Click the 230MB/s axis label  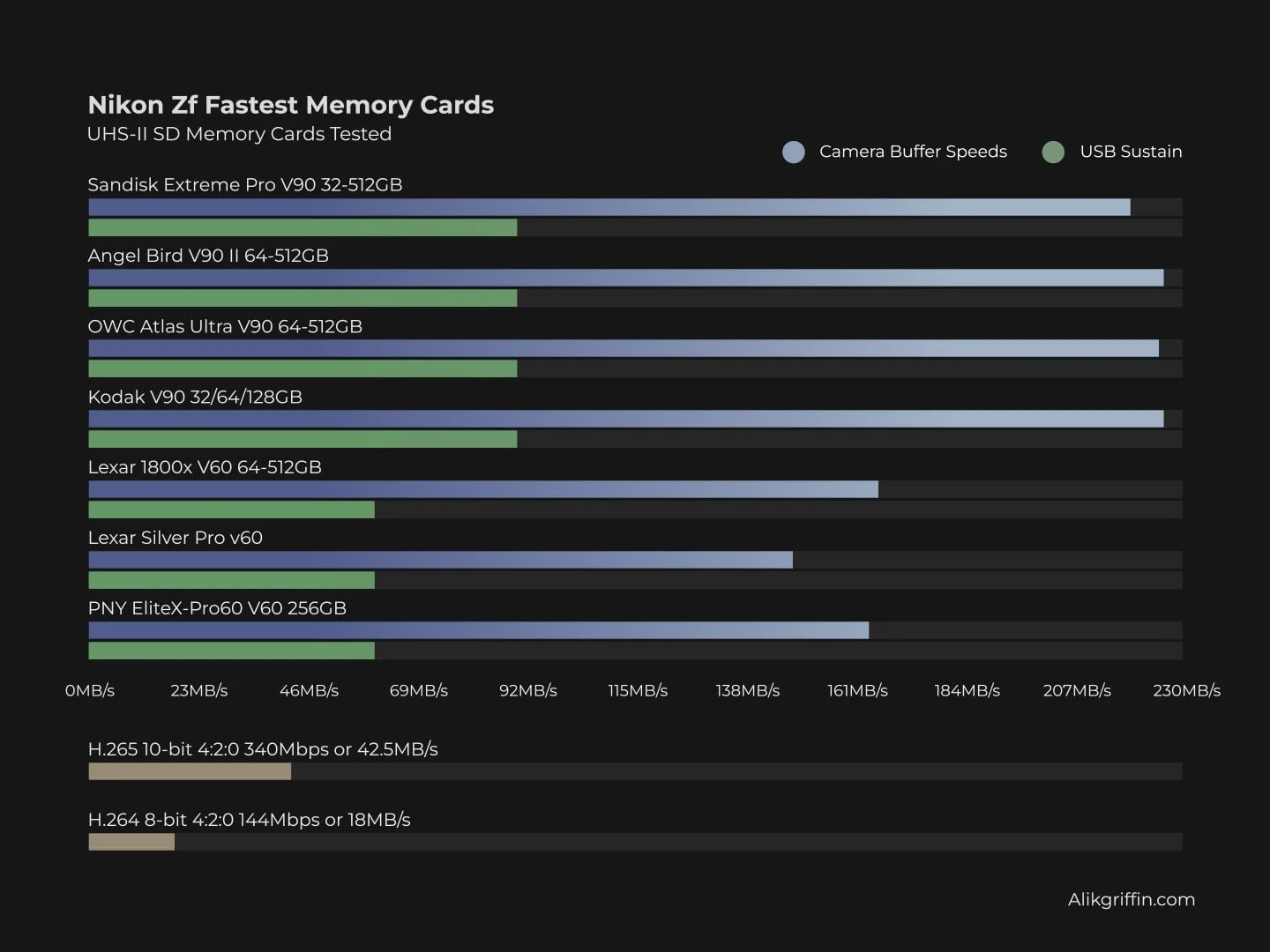(x=1186, y=690)
